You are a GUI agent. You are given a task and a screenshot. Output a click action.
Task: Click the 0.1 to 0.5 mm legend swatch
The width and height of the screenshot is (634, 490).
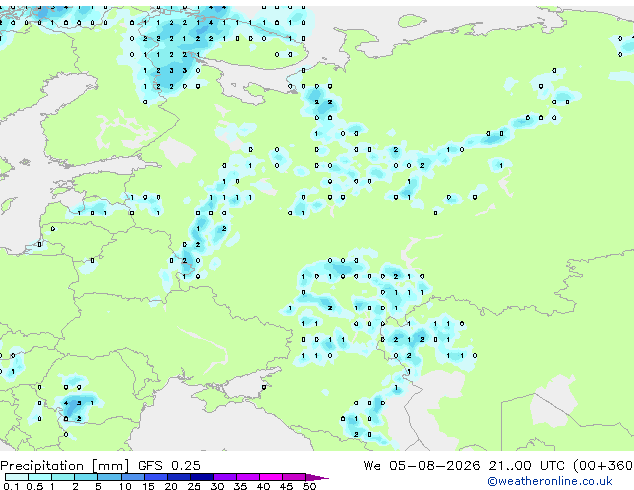(17, 477)
